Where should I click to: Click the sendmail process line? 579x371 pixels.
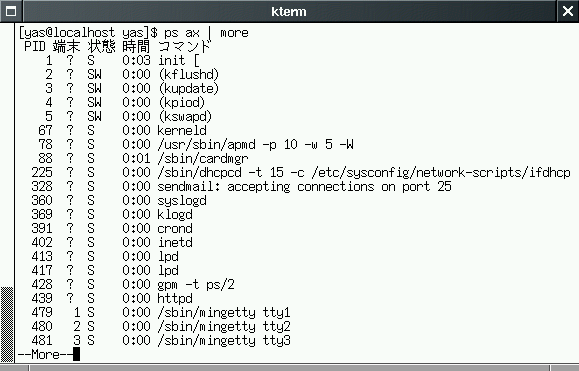[x=241, y=186]
